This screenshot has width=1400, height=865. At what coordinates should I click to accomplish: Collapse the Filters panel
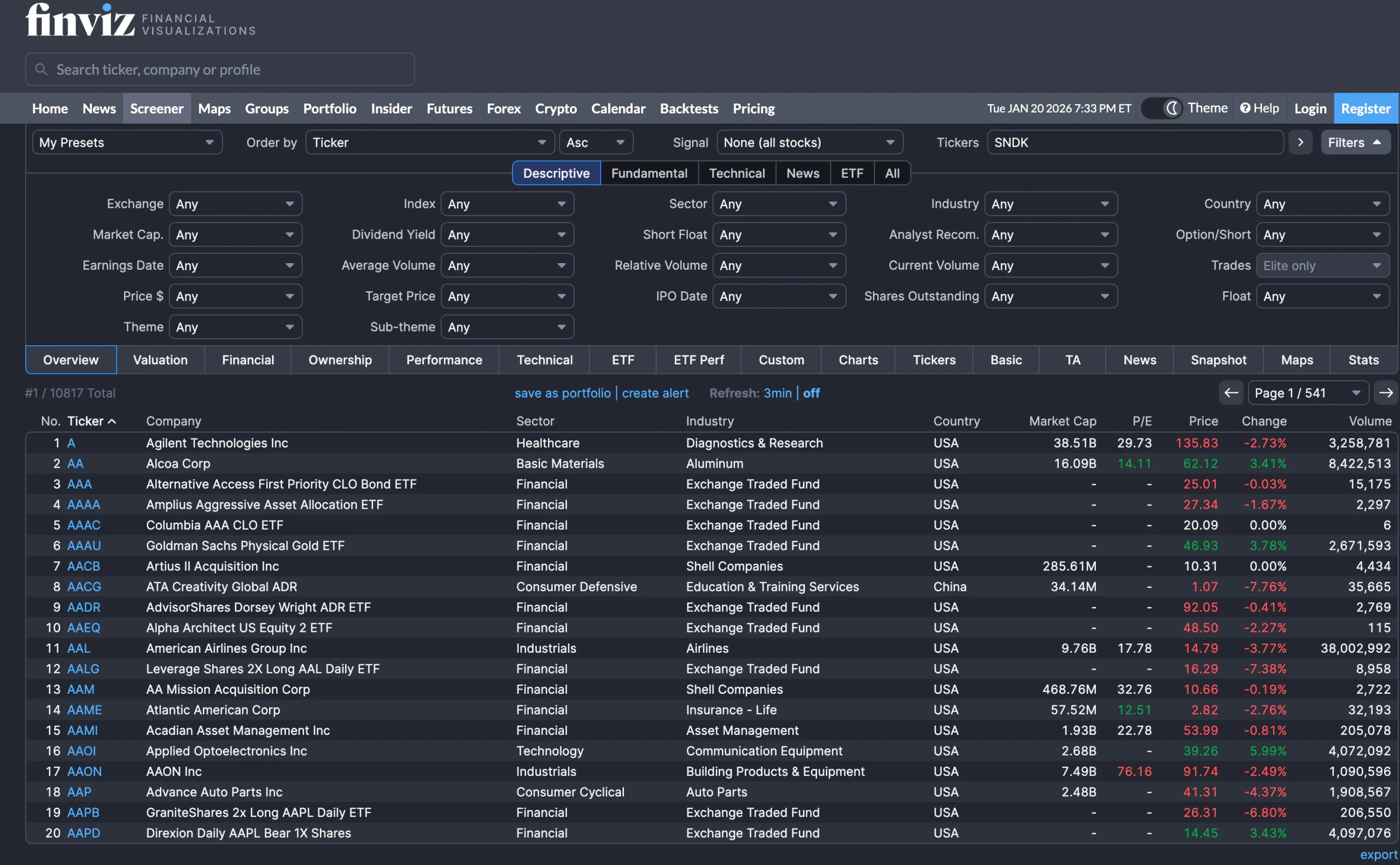(1354, 142)
